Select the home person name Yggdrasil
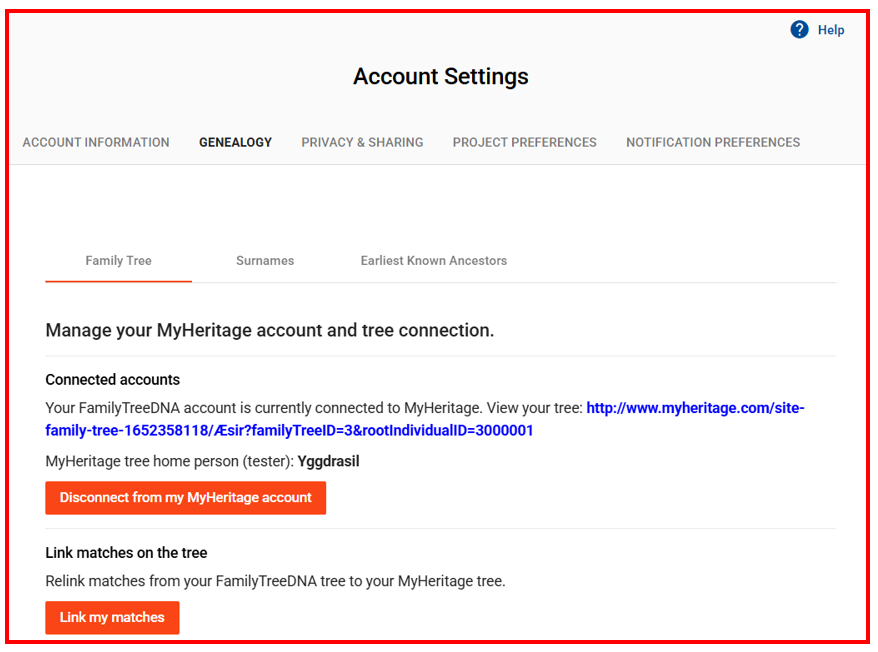 (x=328, y=462)
